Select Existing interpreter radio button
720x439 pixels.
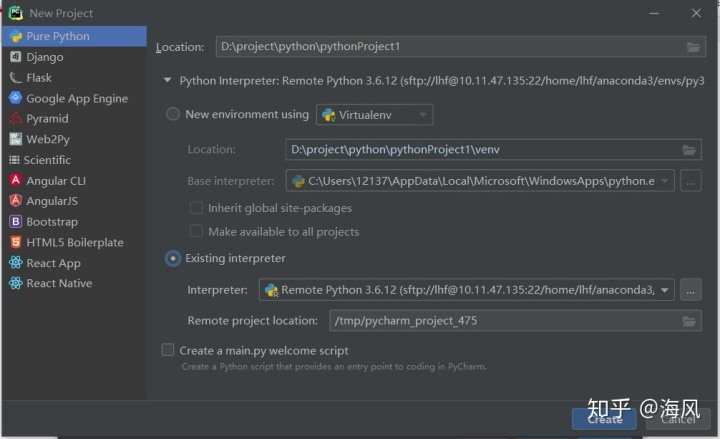coord(173,259)
